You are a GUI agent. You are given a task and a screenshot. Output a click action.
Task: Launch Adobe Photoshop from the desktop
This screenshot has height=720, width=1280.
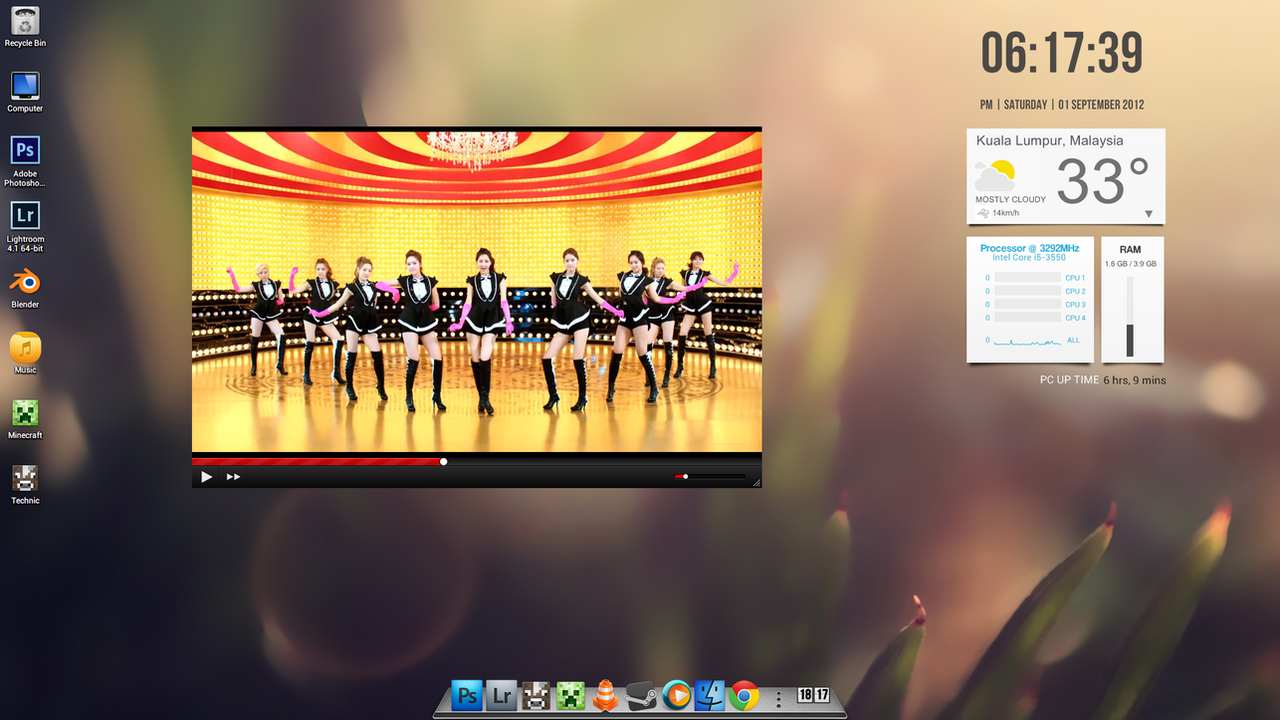(x=25, y=161)
